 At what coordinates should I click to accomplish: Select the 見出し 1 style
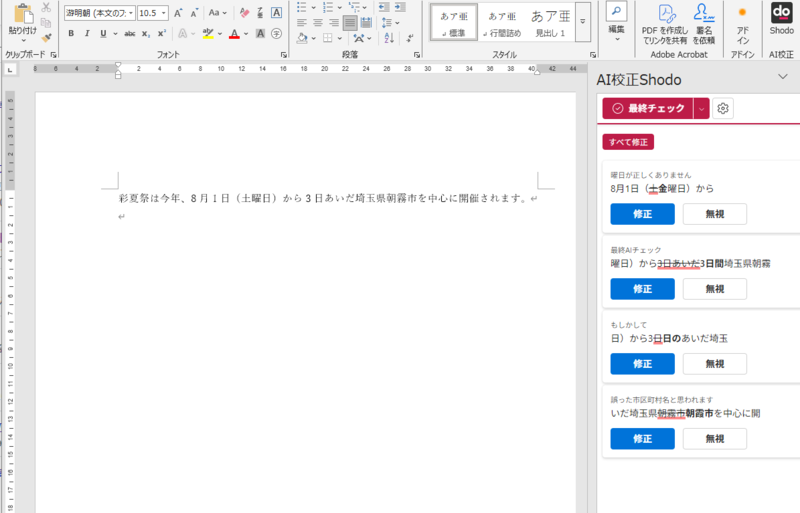pos(550,23)
